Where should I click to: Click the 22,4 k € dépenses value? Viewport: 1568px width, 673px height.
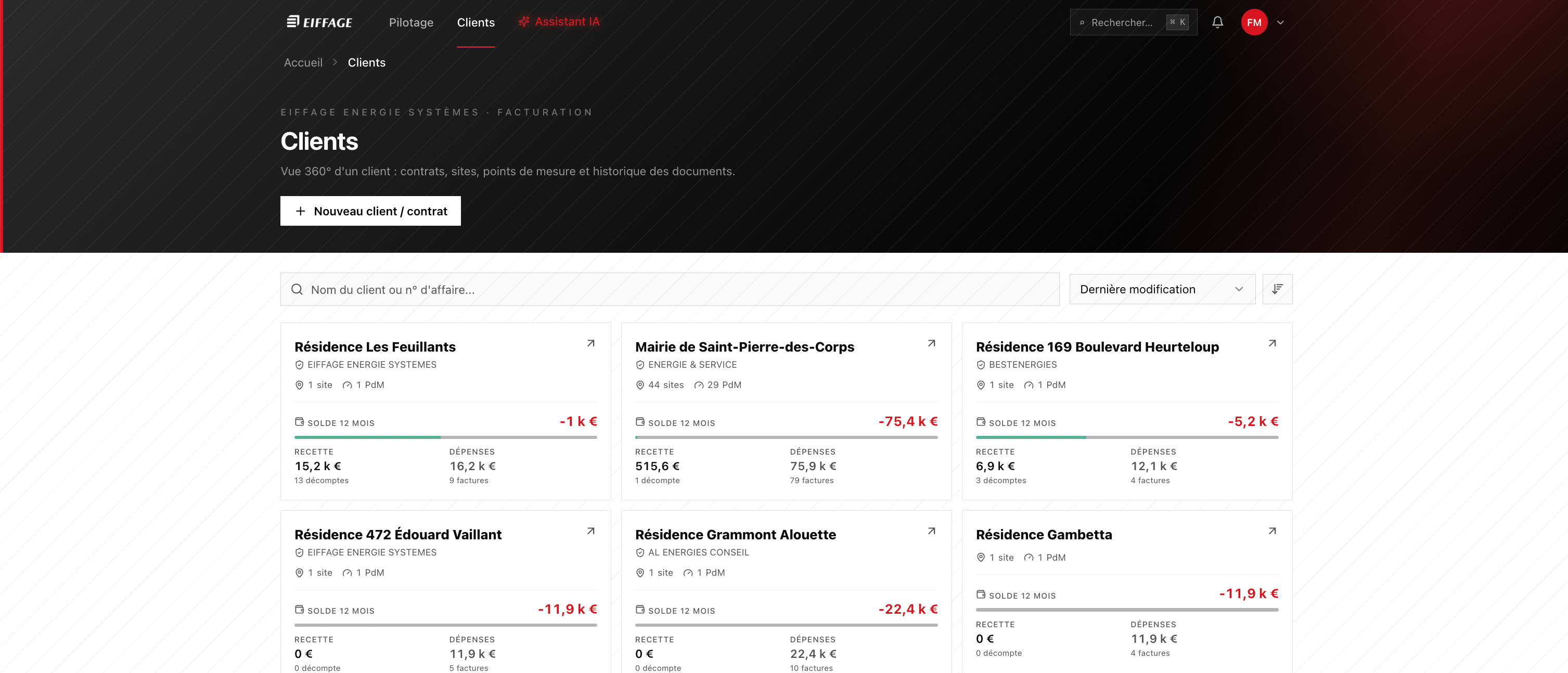tap(813, 654)
